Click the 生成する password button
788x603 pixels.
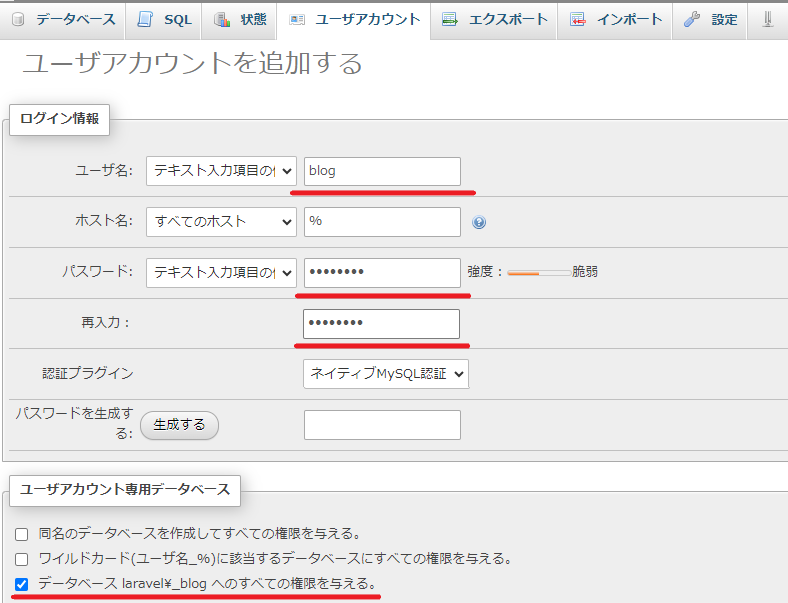tap(180, 425)
